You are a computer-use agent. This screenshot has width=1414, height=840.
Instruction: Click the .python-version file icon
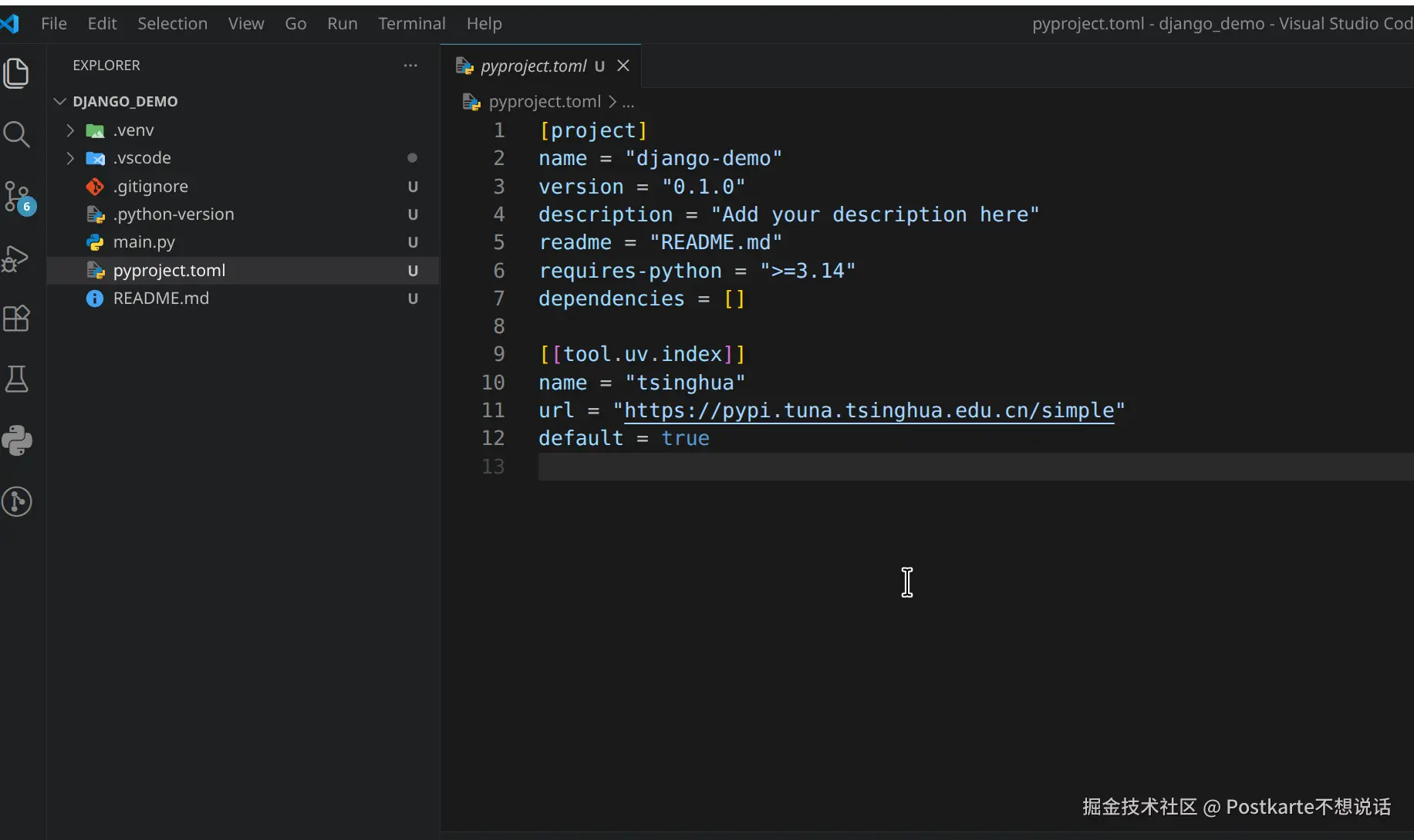(x=95, y=214)
